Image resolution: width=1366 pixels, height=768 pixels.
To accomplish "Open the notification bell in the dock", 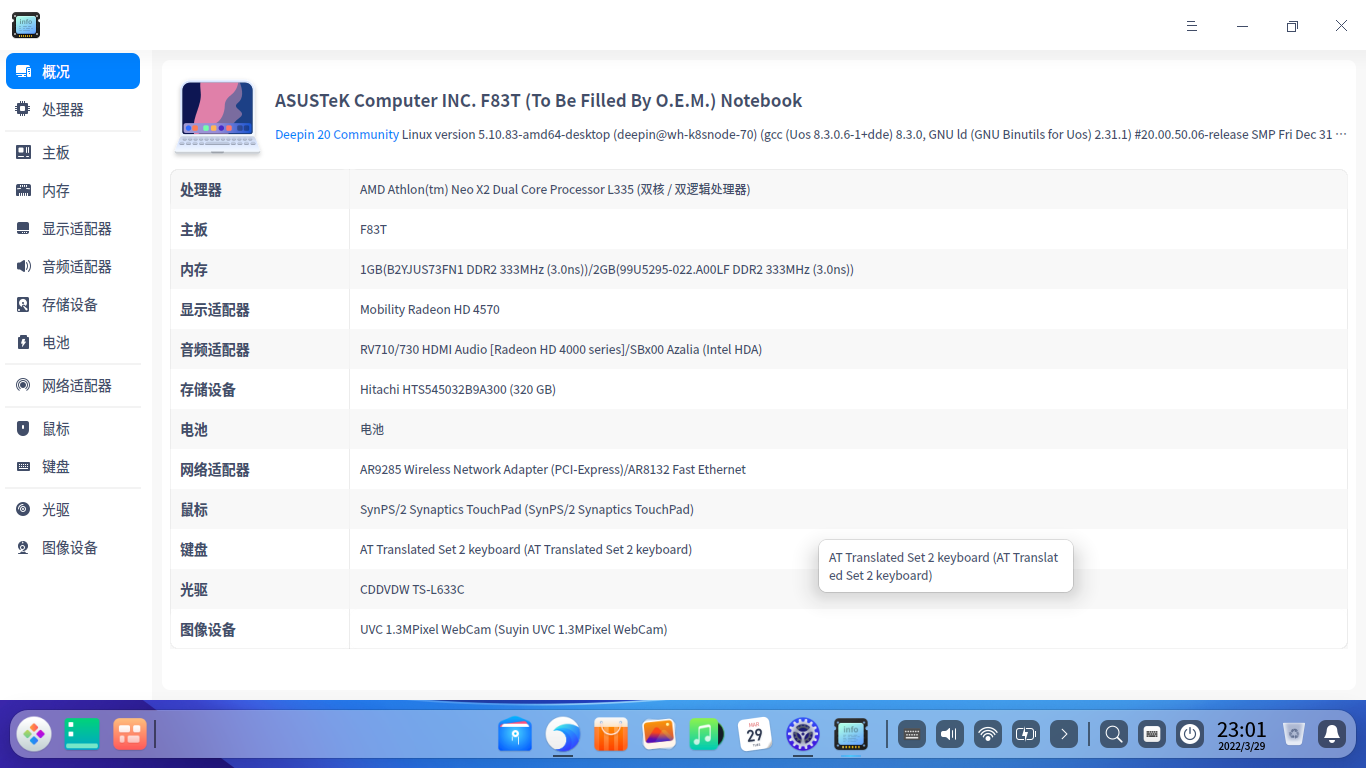I will (x=1332, y=735).
